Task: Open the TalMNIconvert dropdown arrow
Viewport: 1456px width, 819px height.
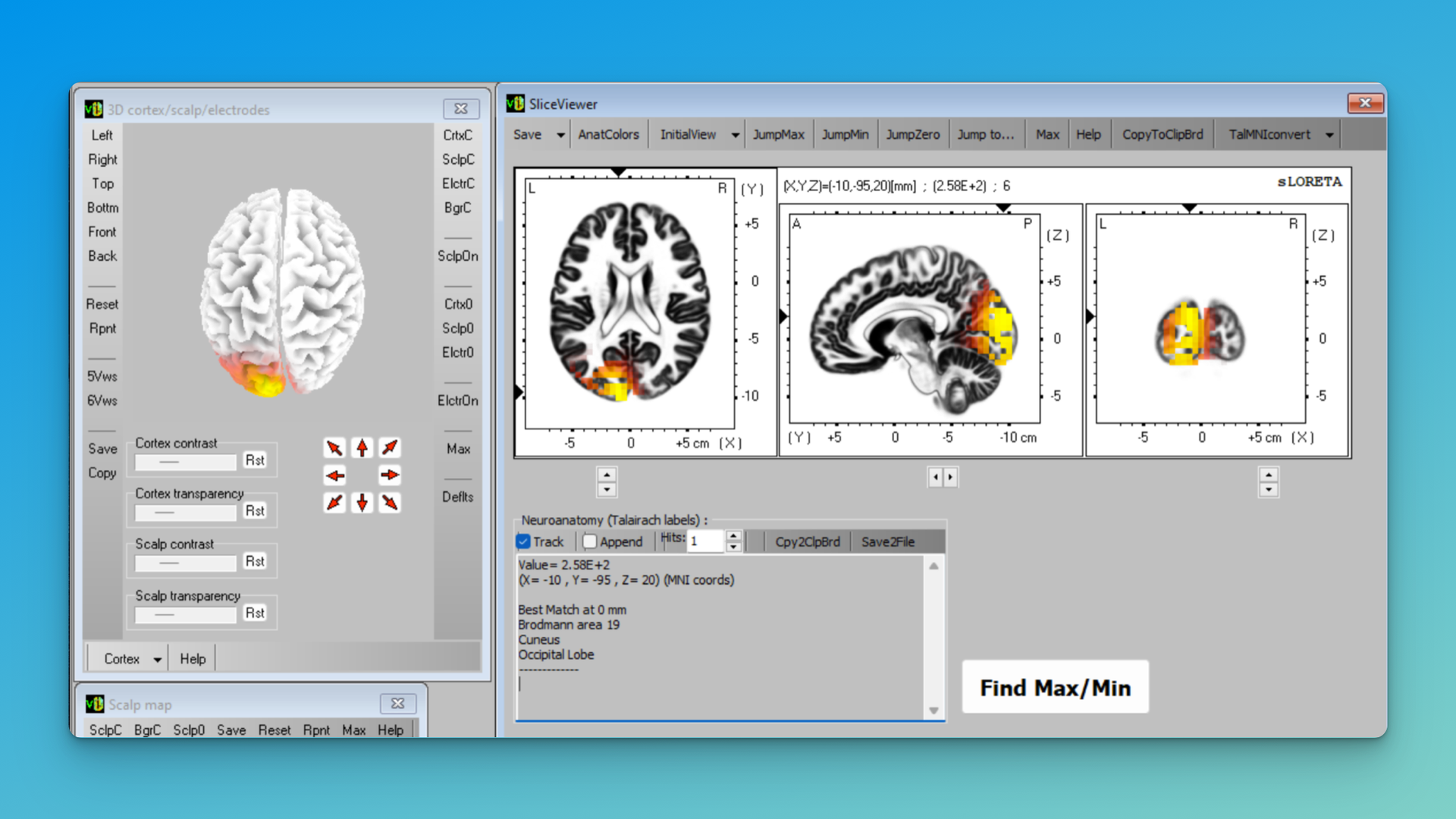Action: pos(1329,135)
